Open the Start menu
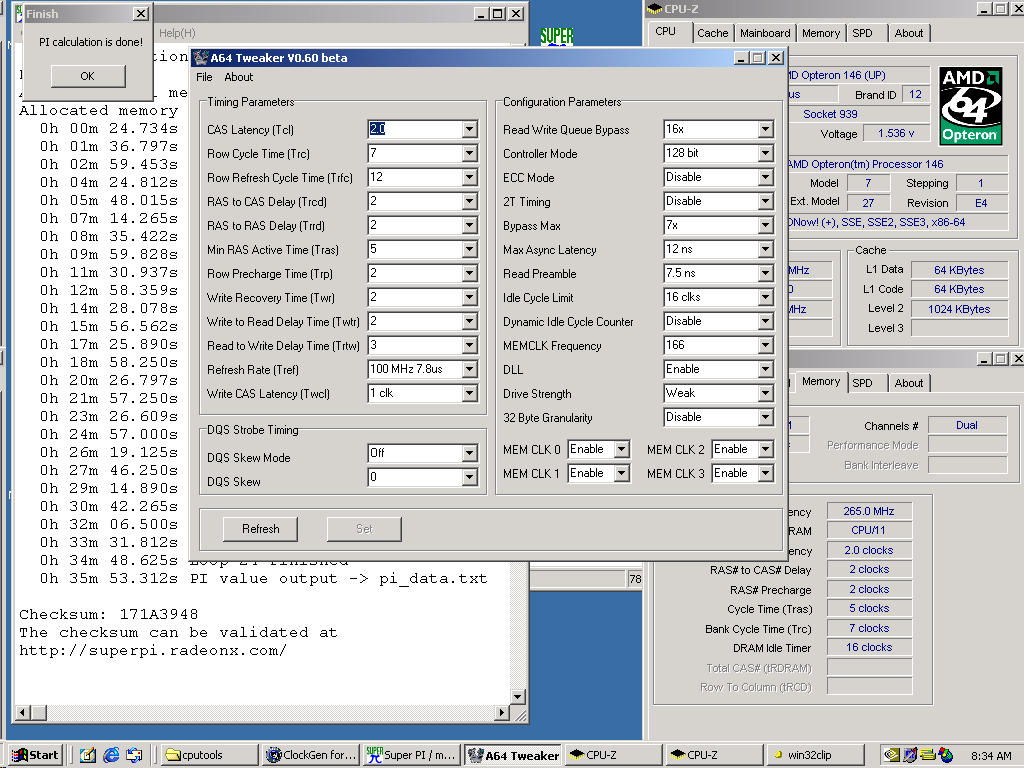The image size is (1024, 768). point(36,755)
